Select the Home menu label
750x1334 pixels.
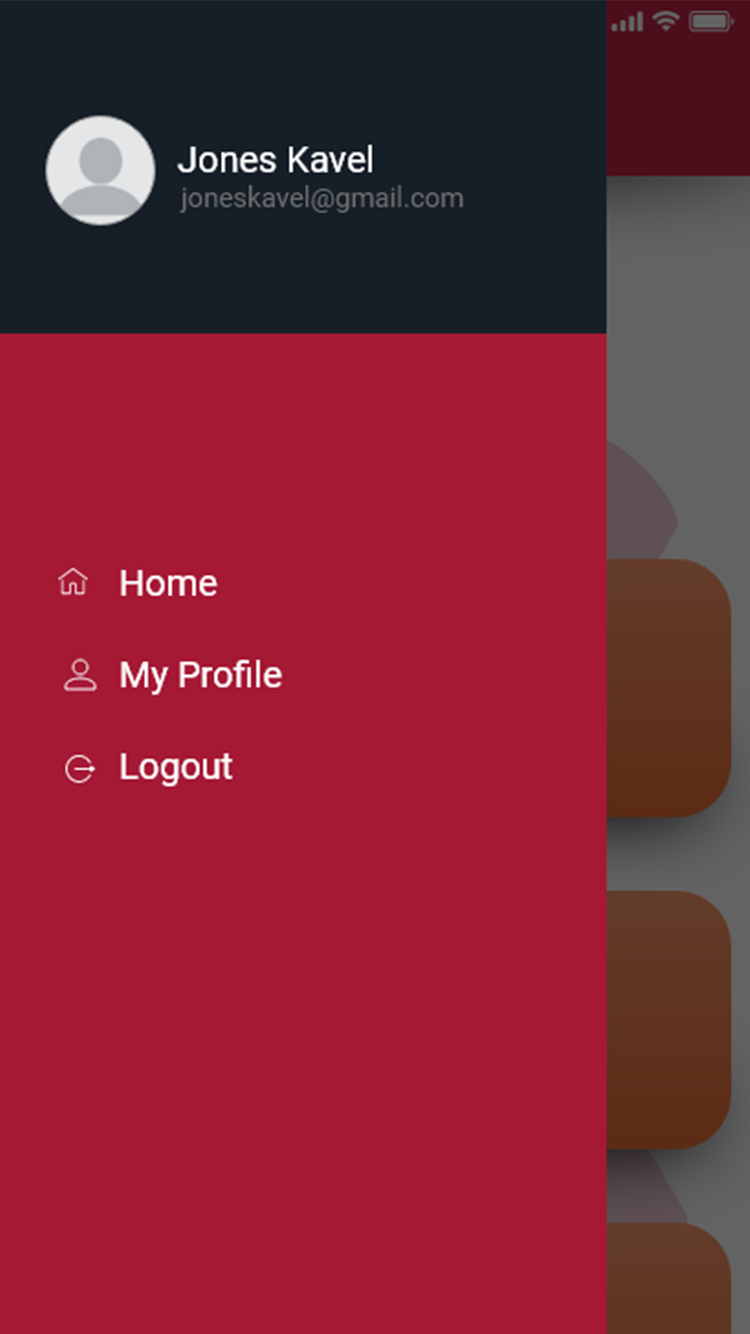point(168,583)
